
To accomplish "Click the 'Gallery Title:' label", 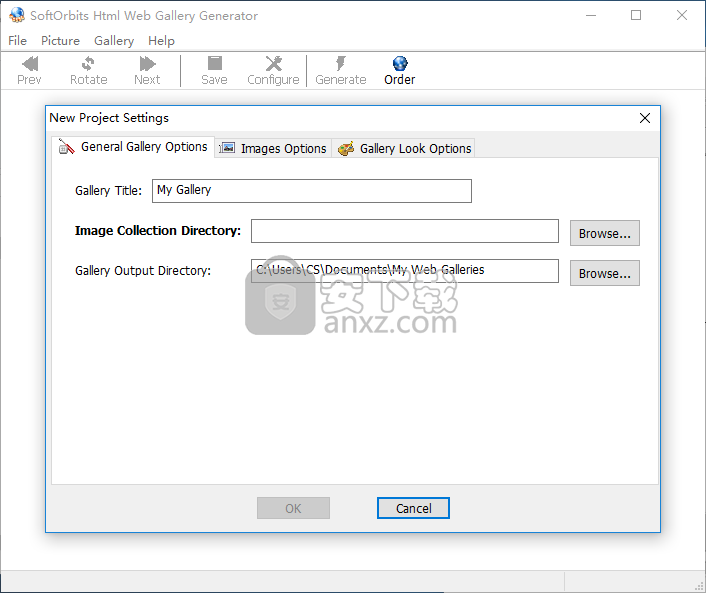I will (108, 191).
